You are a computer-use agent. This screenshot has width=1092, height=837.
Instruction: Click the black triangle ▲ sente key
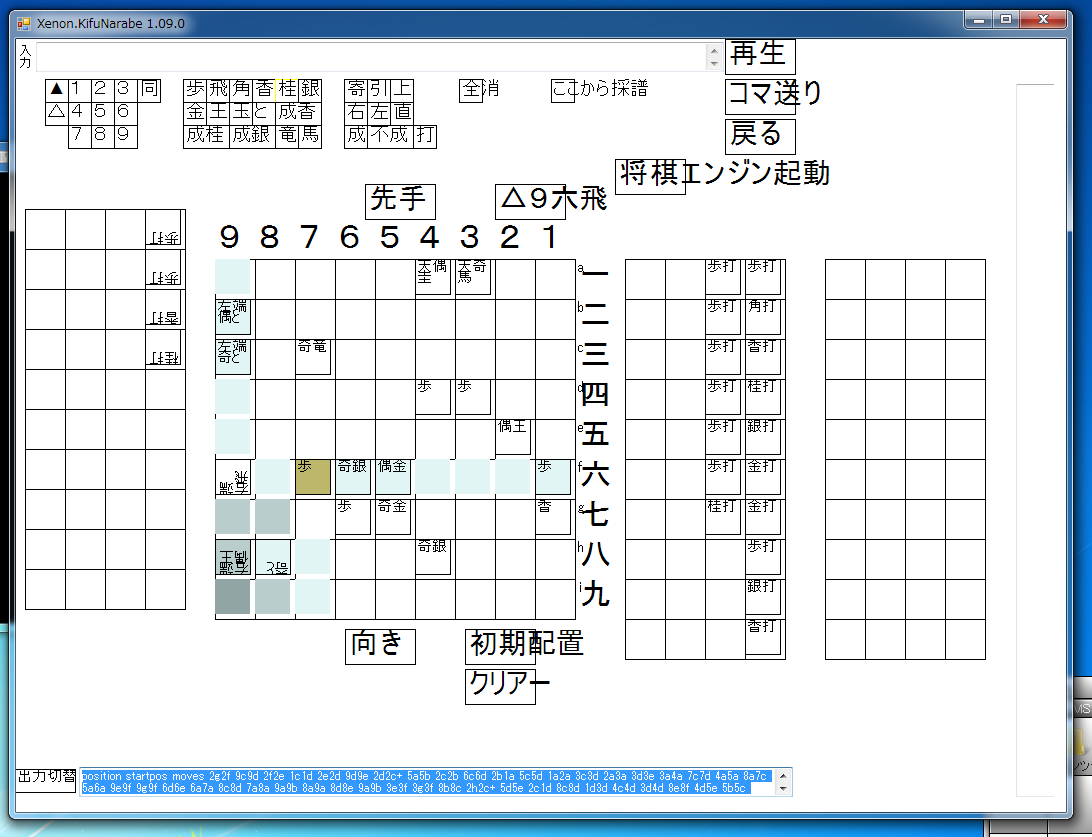(57, 89)
